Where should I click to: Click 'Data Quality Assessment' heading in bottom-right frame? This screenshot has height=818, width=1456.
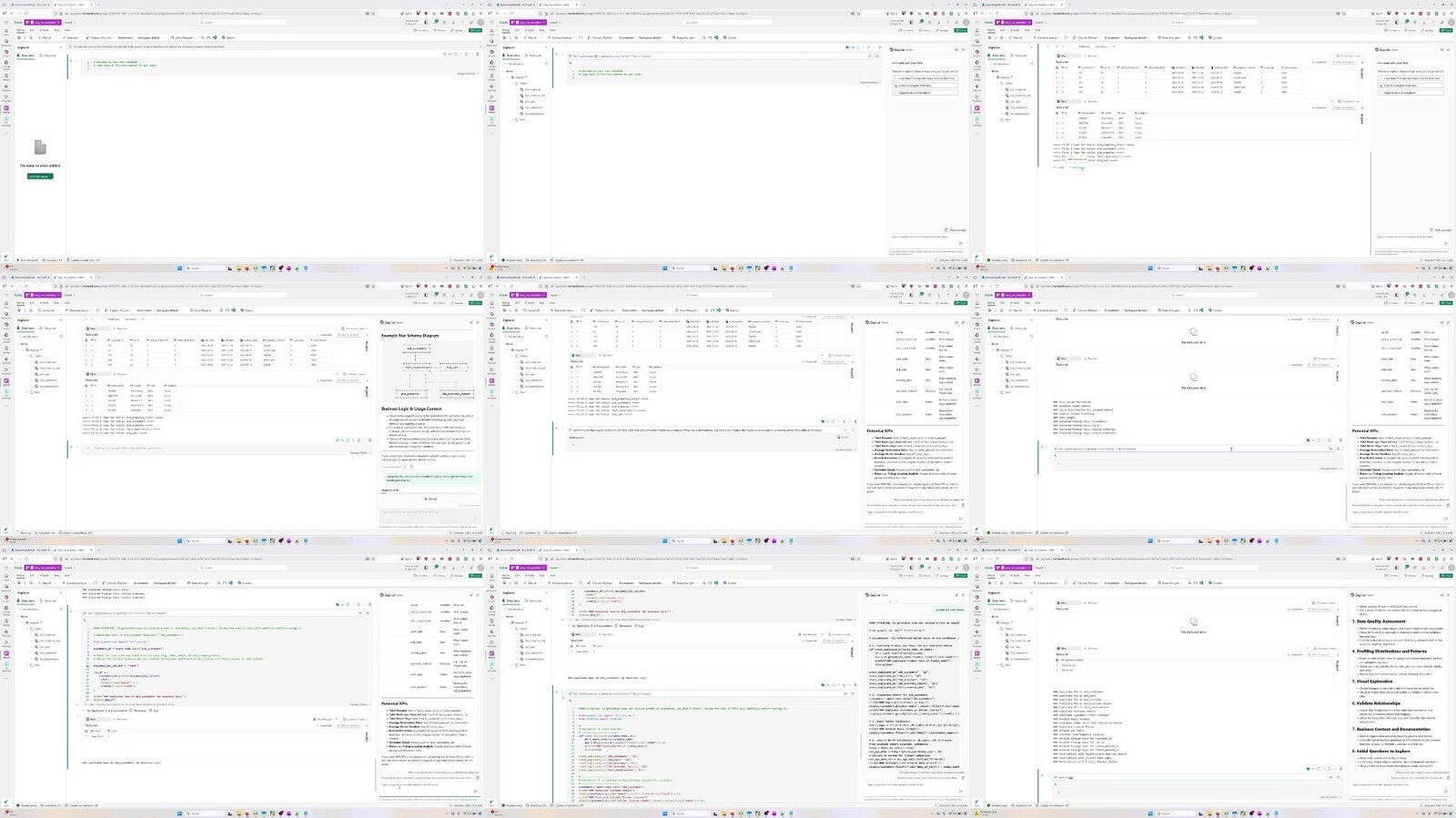pyautogui.click(x=1380, y=621)
